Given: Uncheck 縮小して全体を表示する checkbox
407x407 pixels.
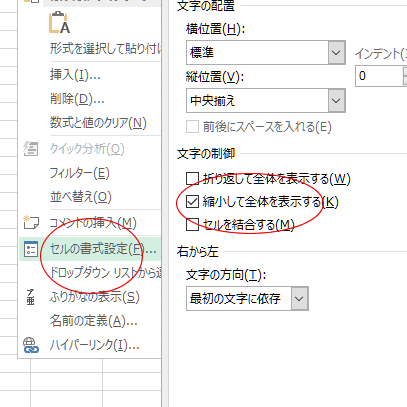Looking at the screenshot, I should [x=192, y=202].
